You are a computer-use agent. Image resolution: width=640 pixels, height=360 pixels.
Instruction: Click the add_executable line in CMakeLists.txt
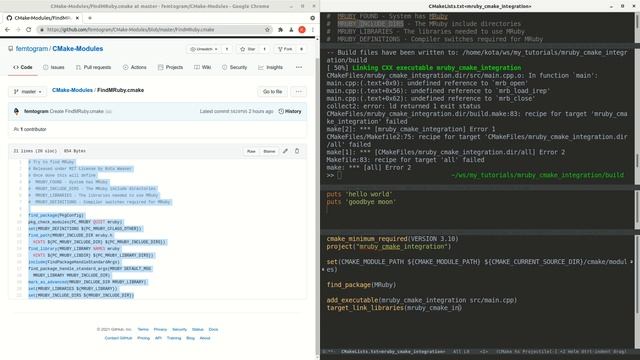[422, 300]
